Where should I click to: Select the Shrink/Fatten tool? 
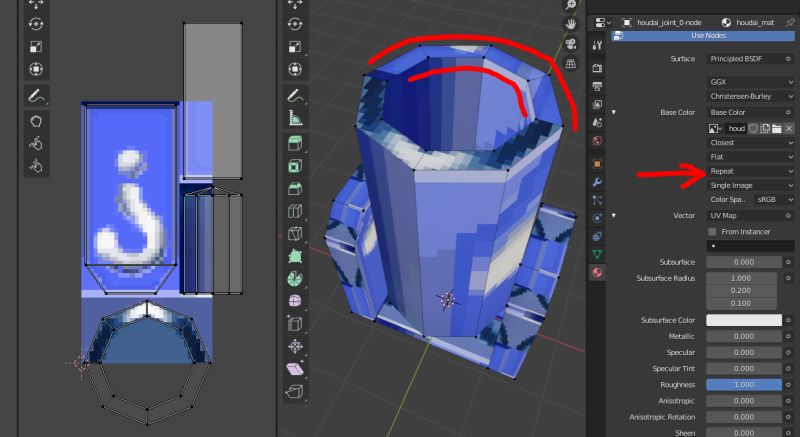tap(295, 347)
